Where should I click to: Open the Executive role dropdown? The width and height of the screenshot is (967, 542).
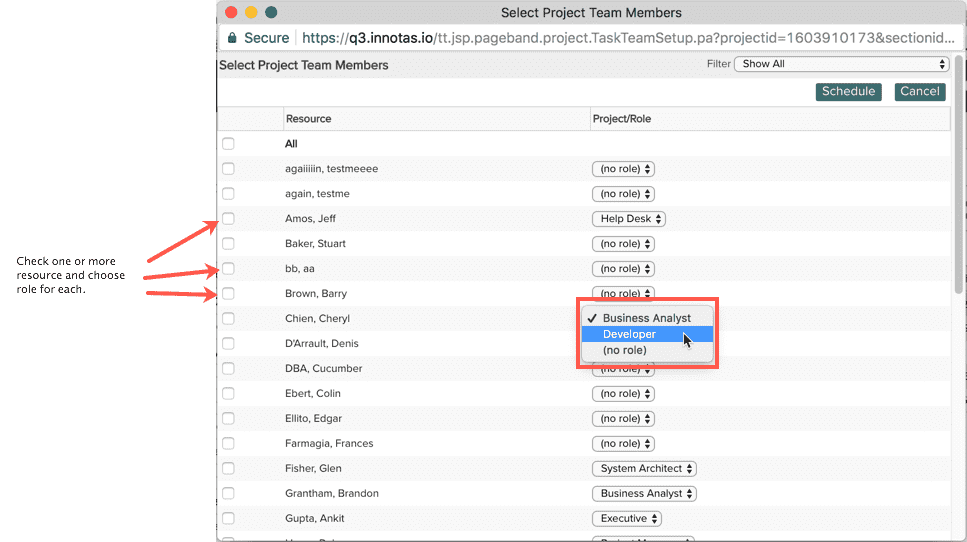626,519
